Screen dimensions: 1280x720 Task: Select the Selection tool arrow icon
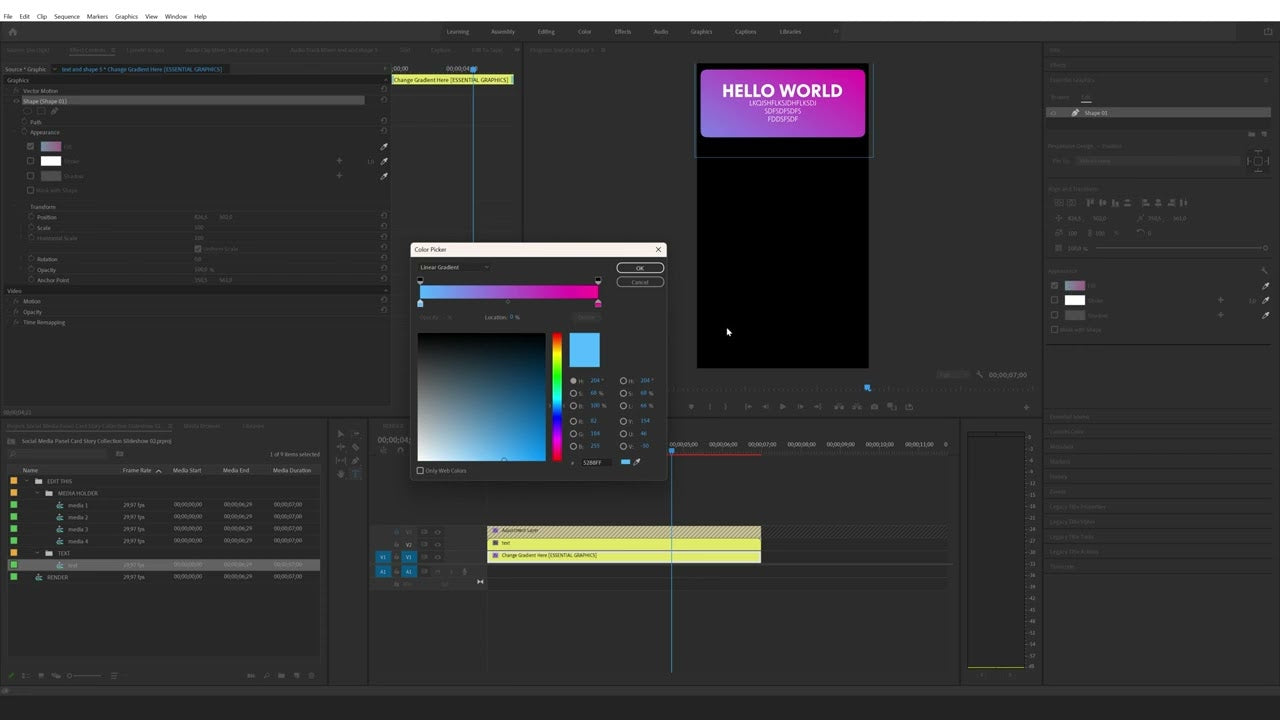(x=340, y=434)
